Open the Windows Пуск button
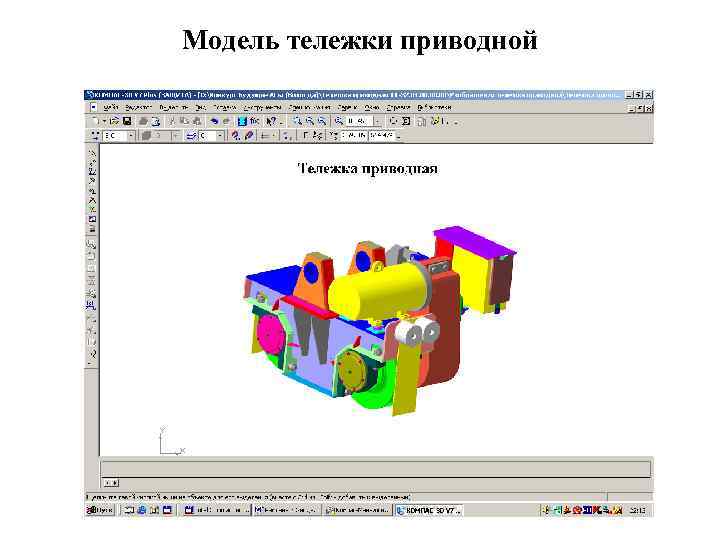This screenshot has width=720, height=540. [x=100, y=510]
